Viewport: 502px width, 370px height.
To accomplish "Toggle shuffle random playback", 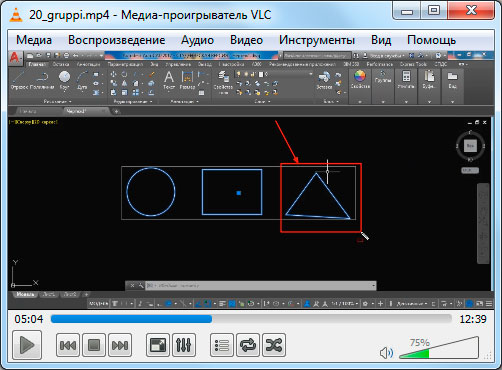I will (274, 345).
